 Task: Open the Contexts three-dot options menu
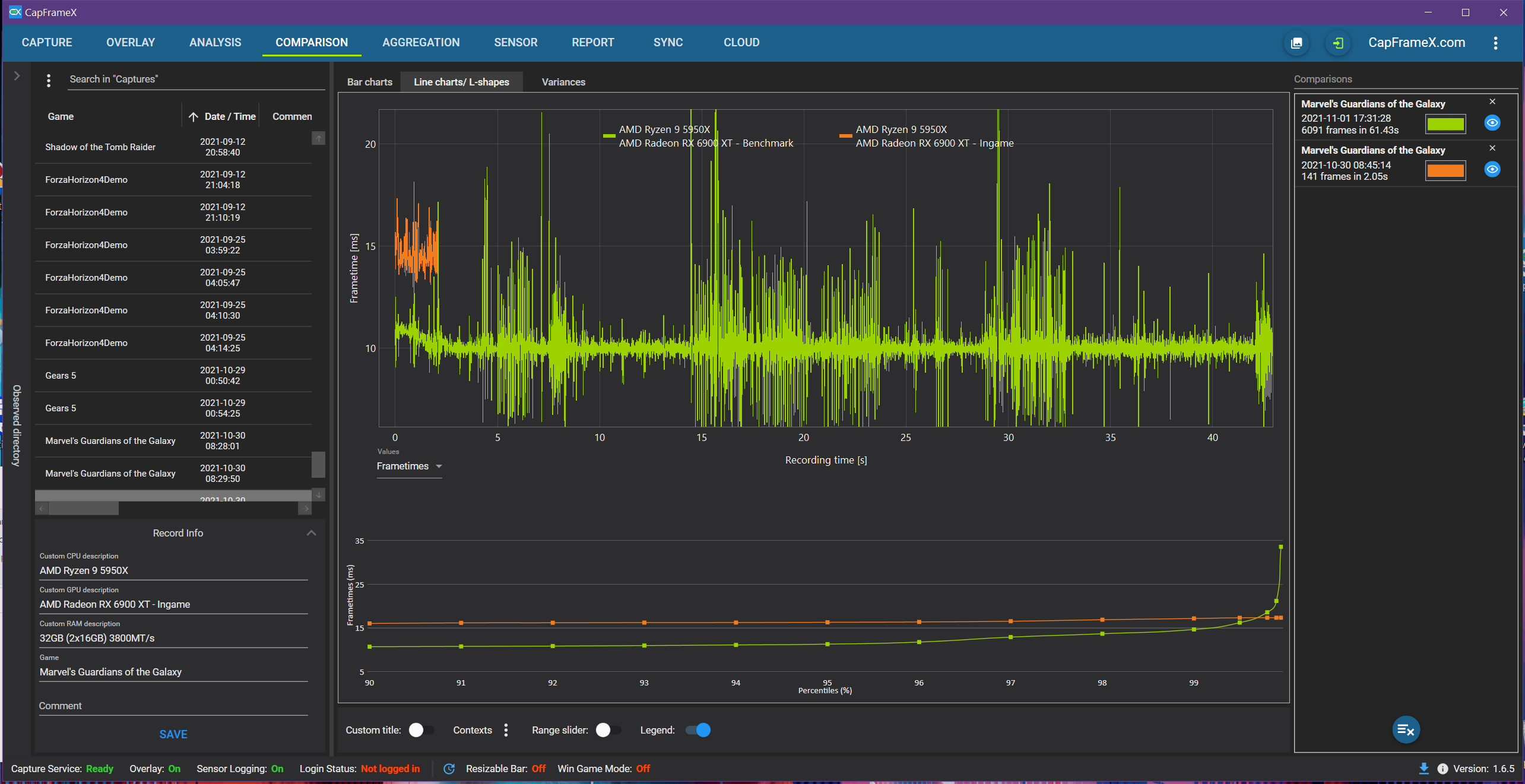506,730
